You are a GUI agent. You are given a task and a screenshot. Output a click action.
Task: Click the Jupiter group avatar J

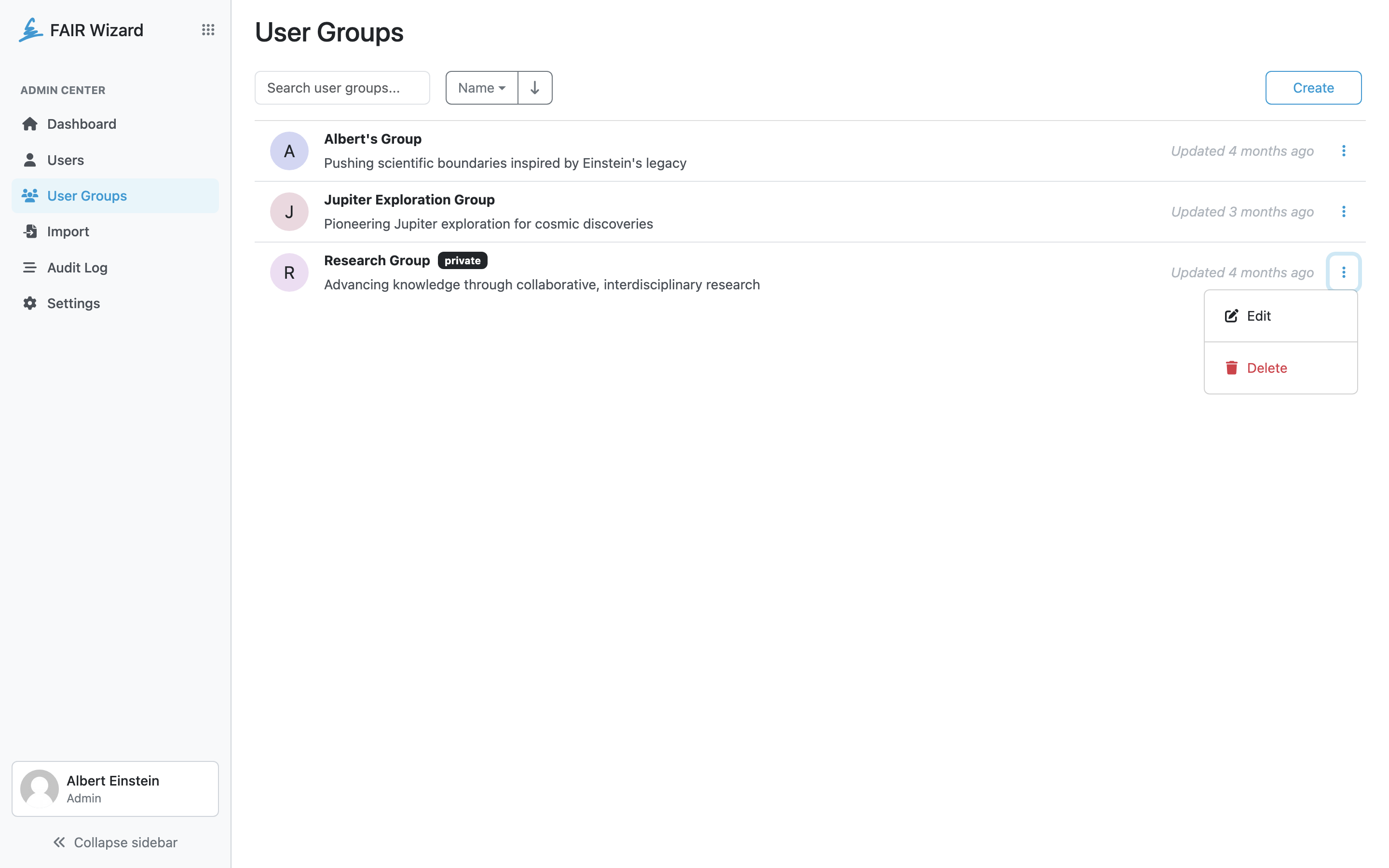tap(289, 212)
